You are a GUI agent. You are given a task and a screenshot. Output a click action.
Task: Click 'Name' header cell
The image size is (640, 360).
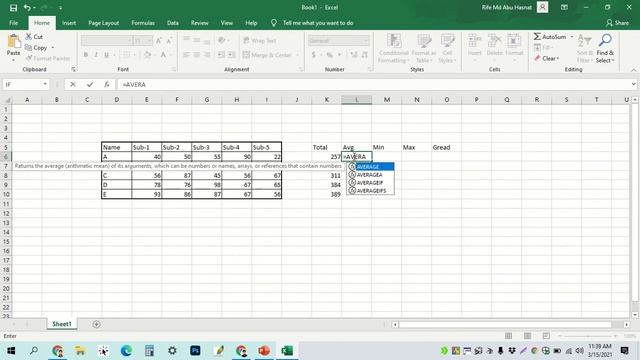[x=117, y=147]
